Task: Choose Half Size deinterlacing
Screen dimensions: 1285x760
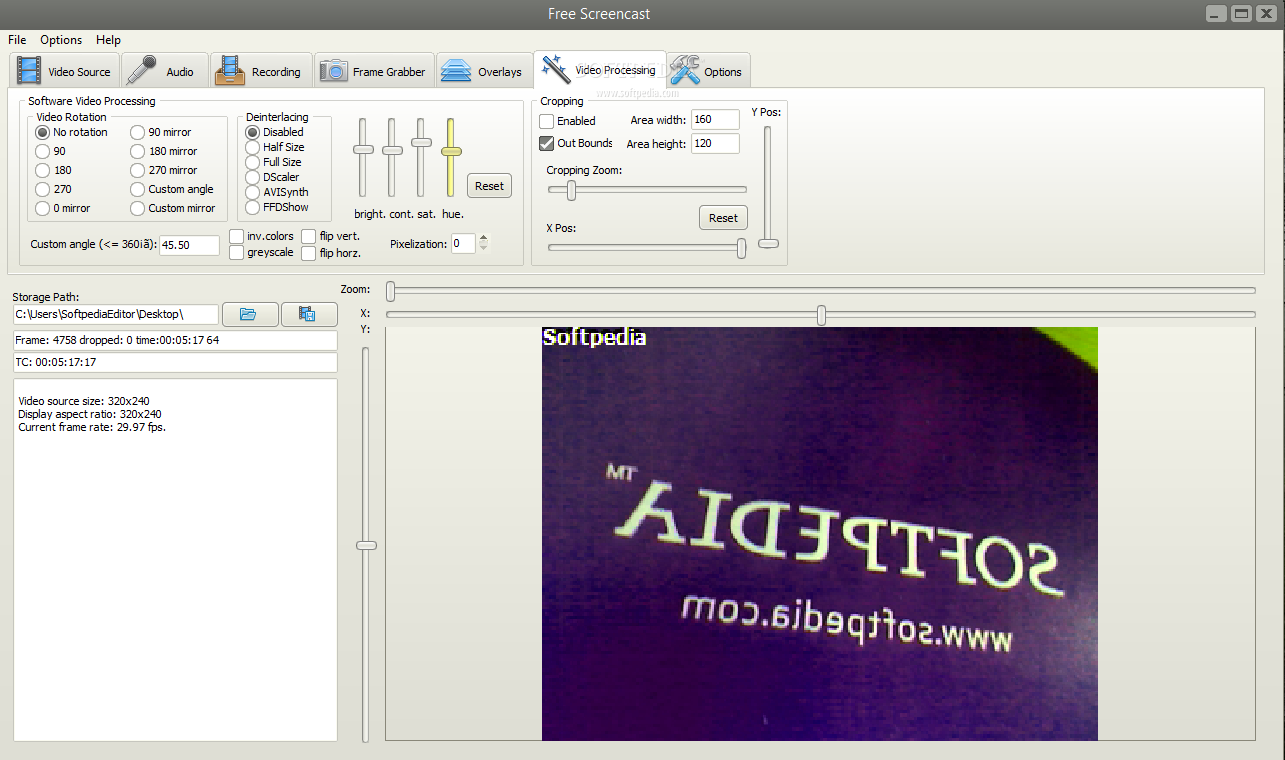Action: point(253,147)
